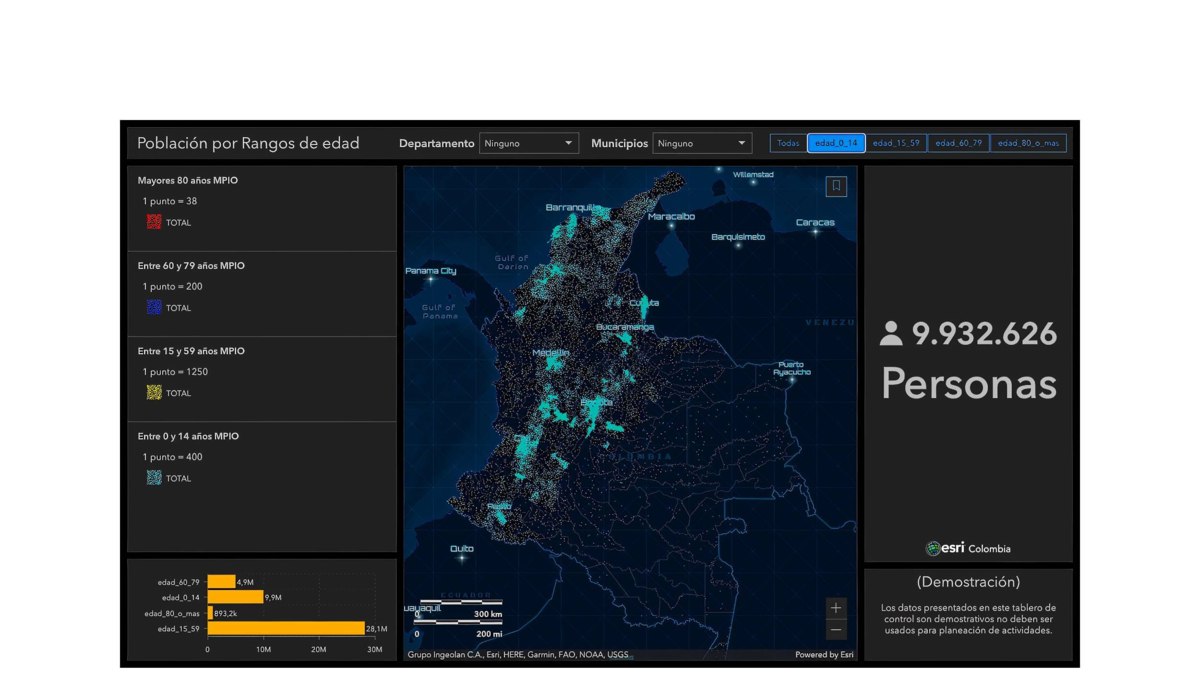Zoom in with the map plus button
1200x675 pixels.
[836, 608]
